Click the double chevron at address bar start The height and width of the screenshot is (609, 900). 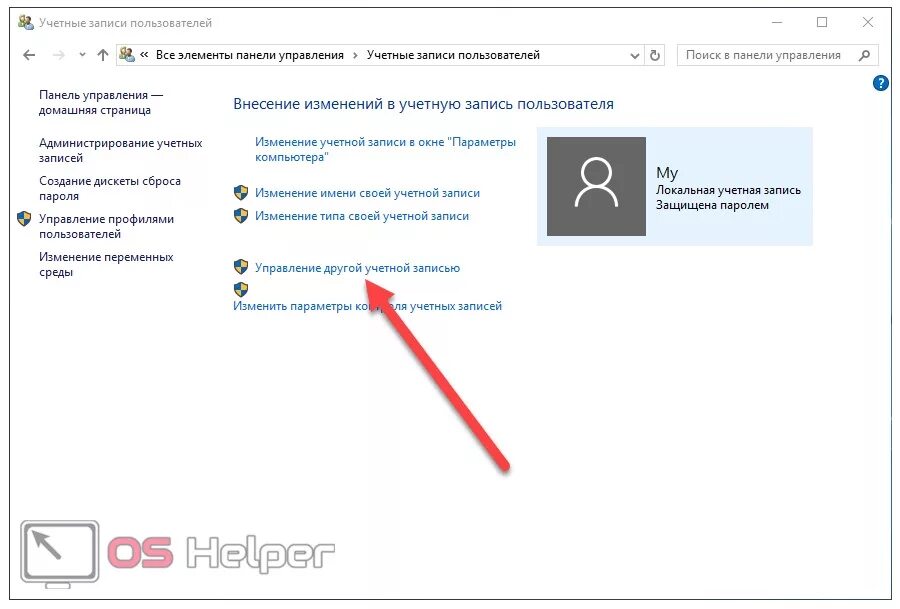click(x=144, y=55)
